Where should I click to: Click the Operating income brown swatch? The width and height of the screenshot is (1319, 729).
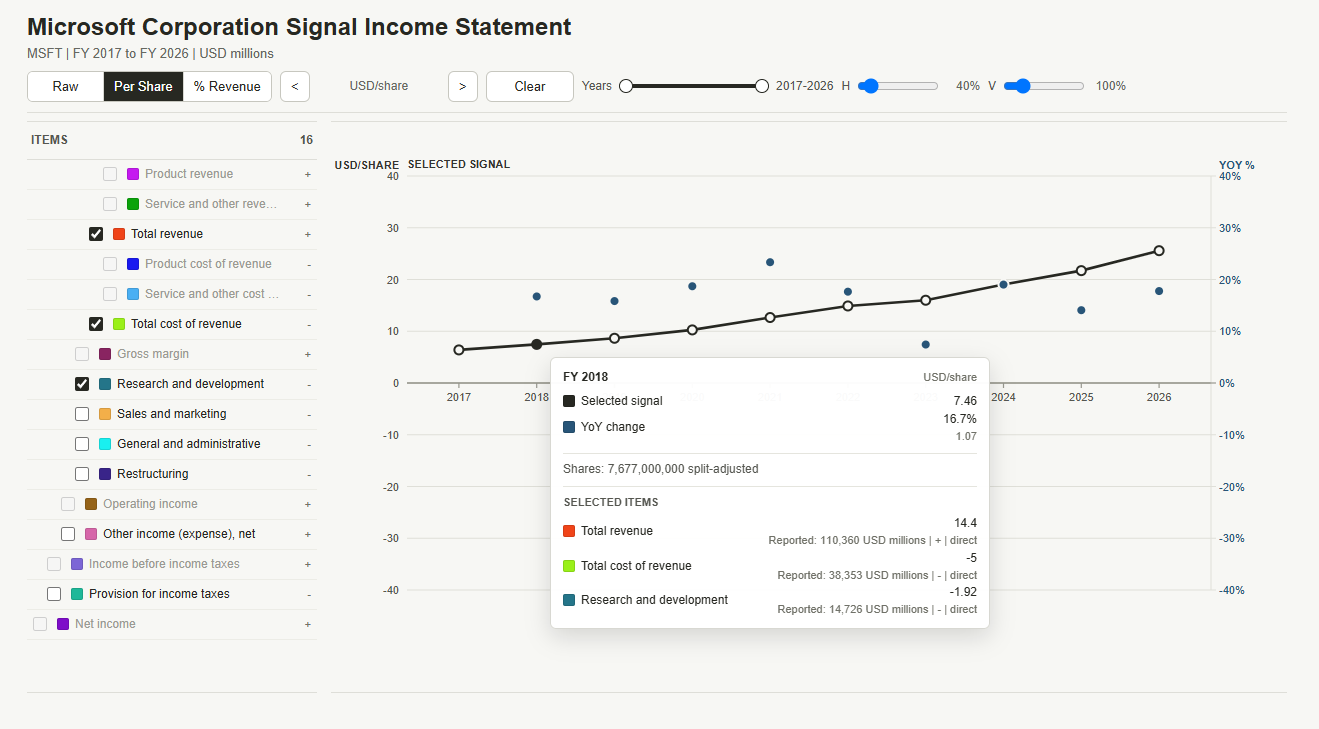(x=91, y=504)
